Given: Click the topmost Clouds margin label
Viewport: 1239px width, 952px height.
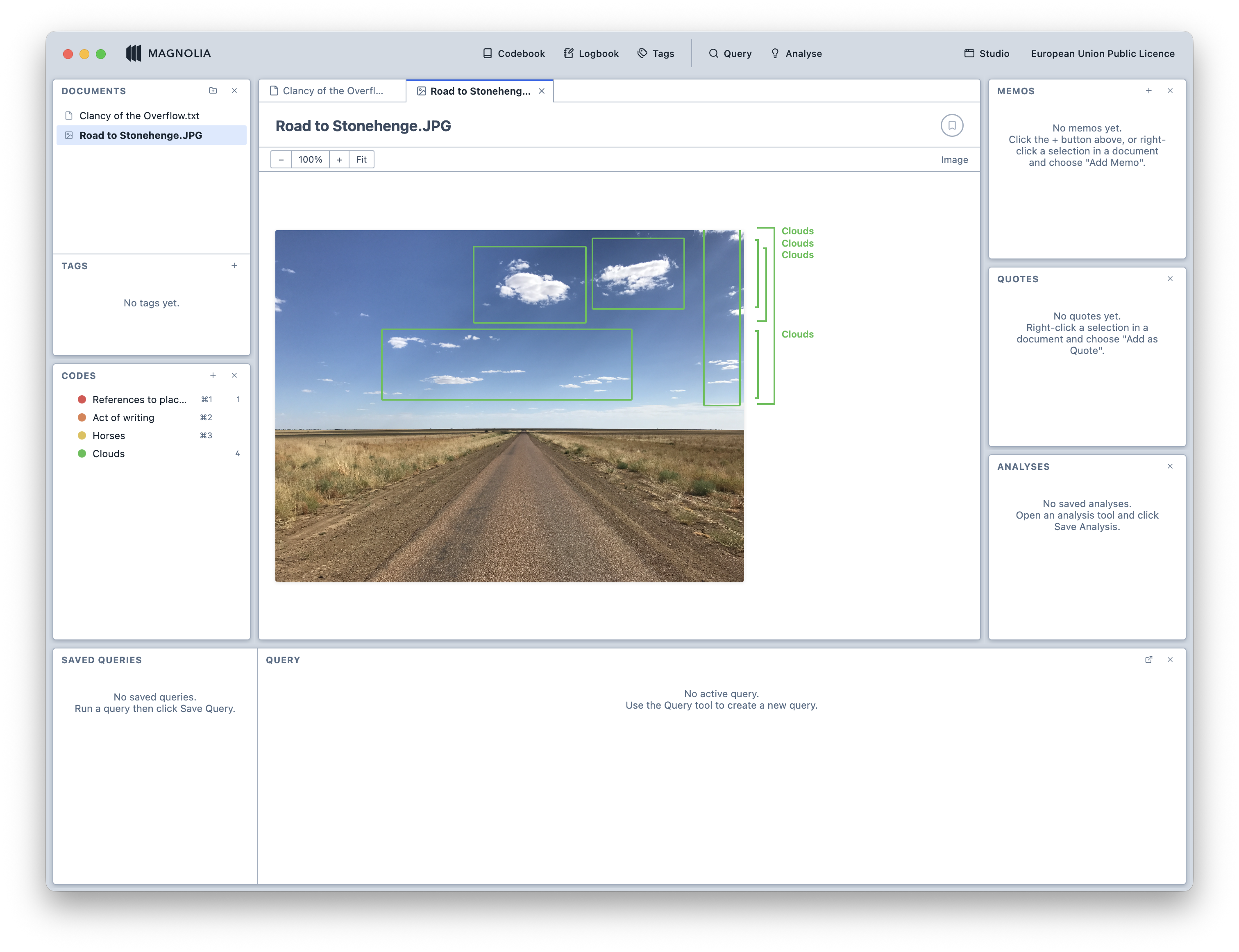Looking at the screenshot, I should [797, 231].
